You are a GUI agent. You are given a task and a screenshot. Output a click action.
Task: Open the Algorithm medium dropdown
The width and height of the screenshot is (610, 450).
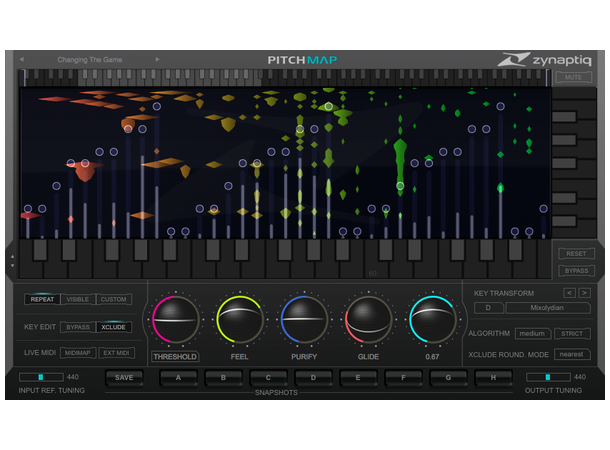click(533, 334)
